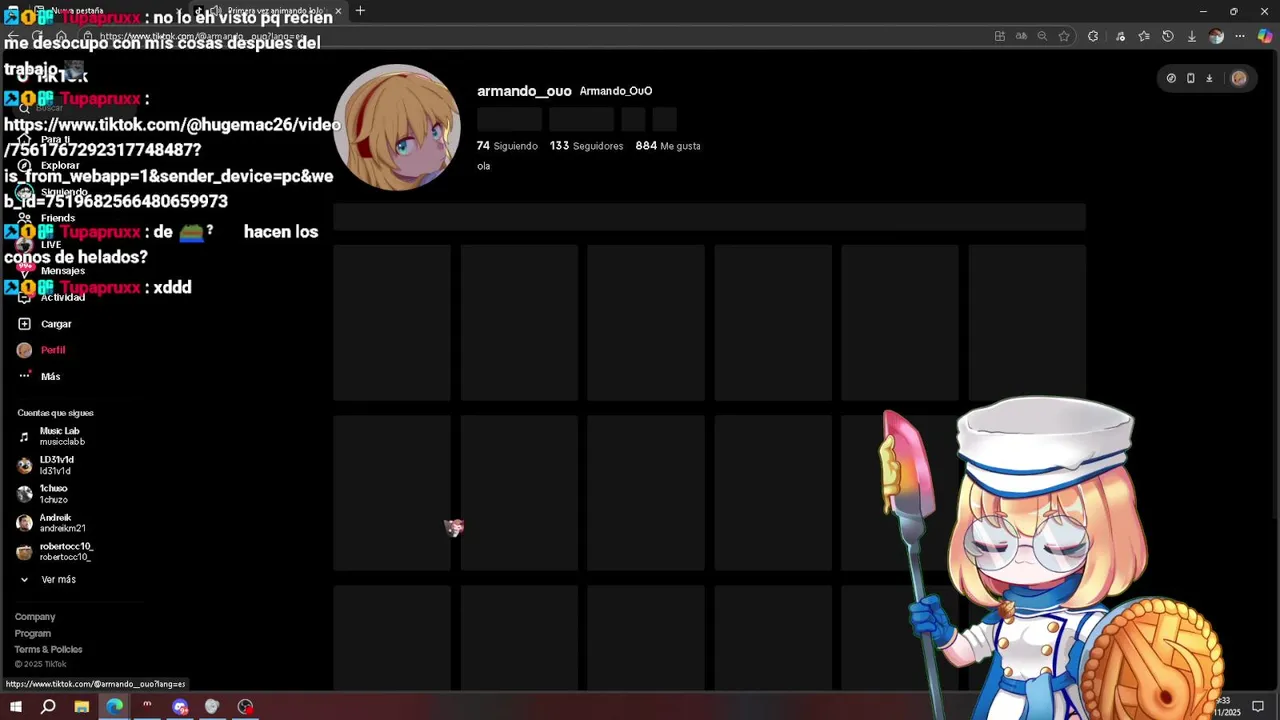Close the Primera vez animando tab
This screenshot has width=1280, height=720.
click(x=338, y=11)
